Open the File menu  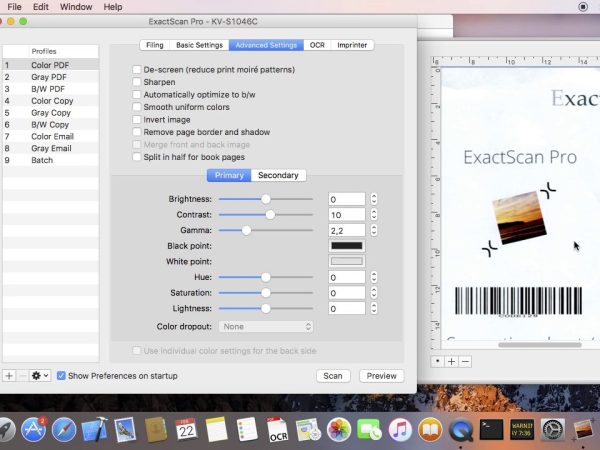(x=15, y=7)
